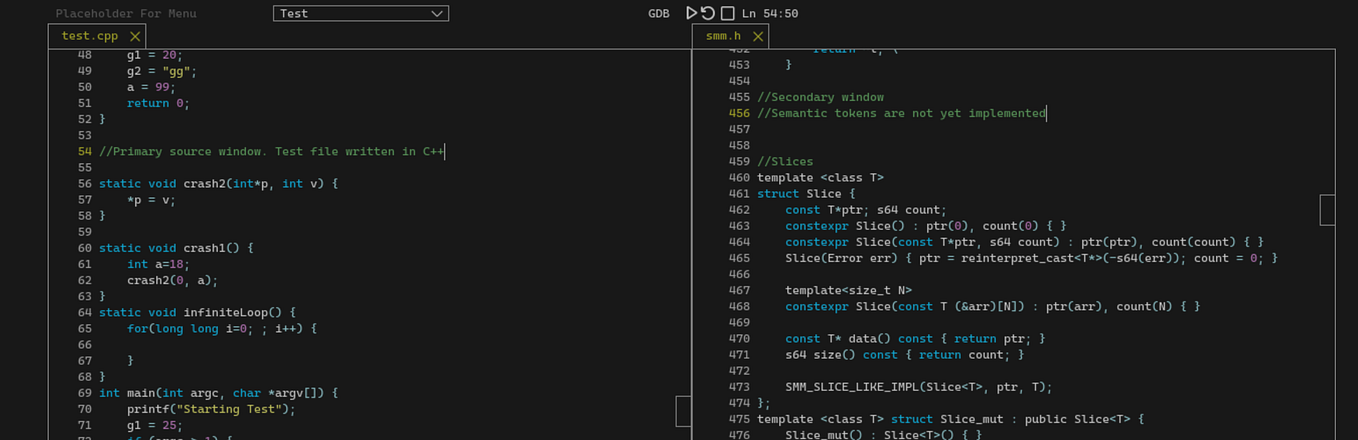Click the 'a = 99;' line
The height and width of the screenshot is (440, 1358).
(x=151, y=87)
